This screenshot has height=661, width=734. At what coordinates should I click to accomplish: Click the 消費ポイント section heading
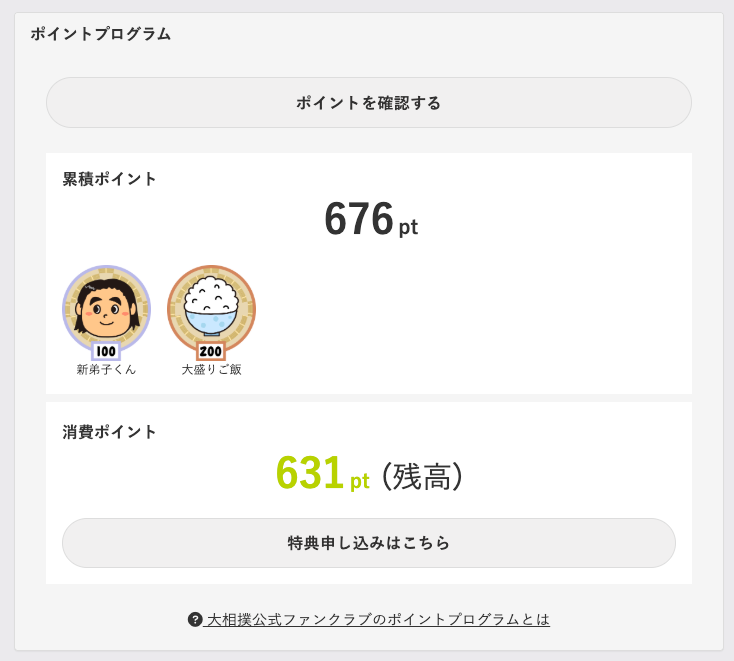point(109,432)
